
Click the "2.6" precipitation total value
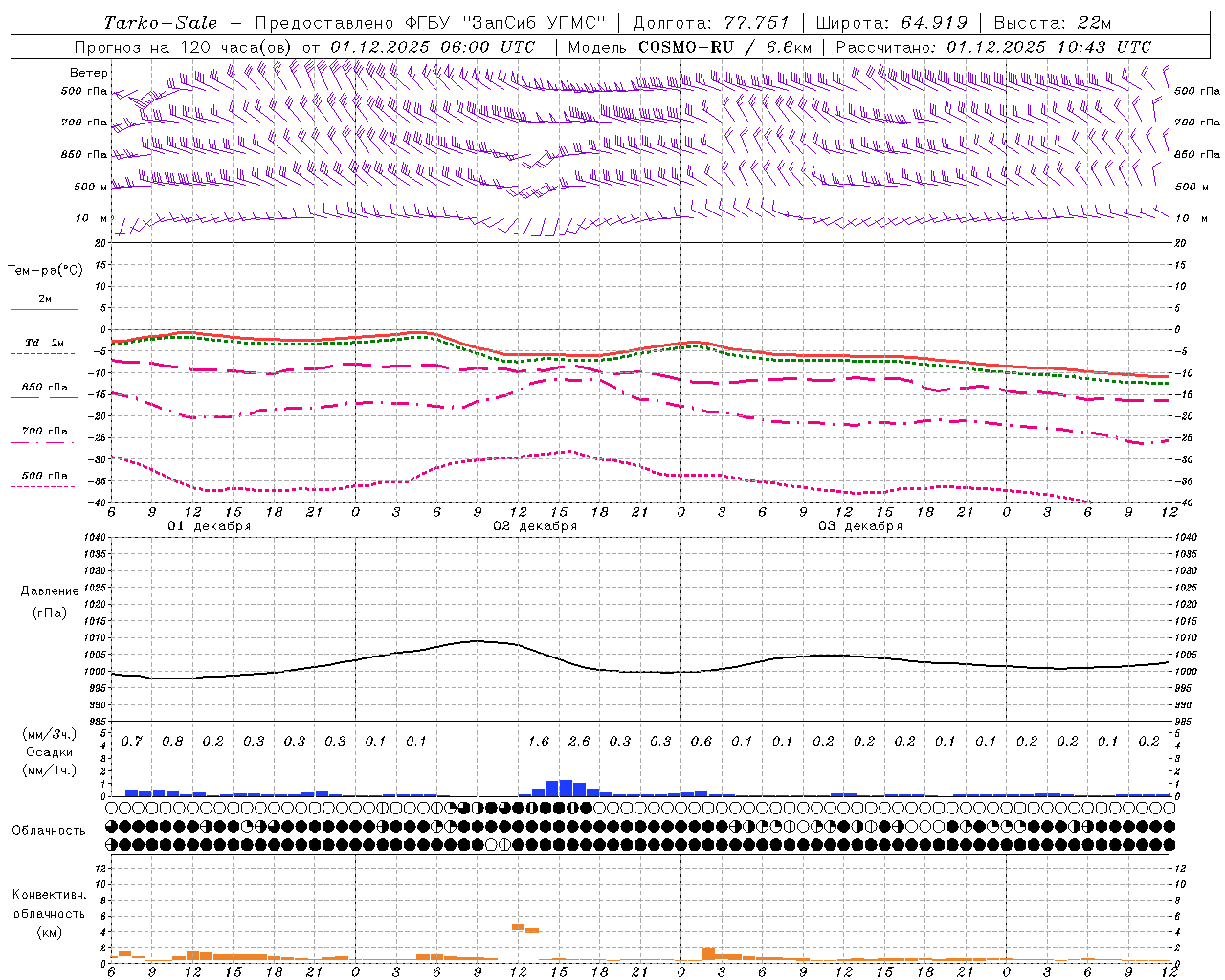point(579,742)
